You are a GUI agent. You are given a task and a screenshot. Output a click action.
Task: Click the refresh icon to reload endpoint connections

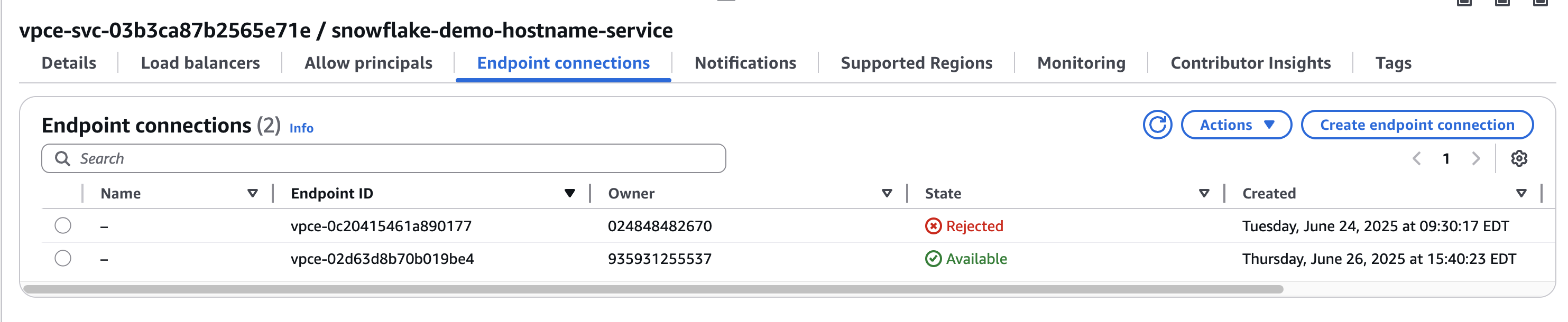point(1159,125)
